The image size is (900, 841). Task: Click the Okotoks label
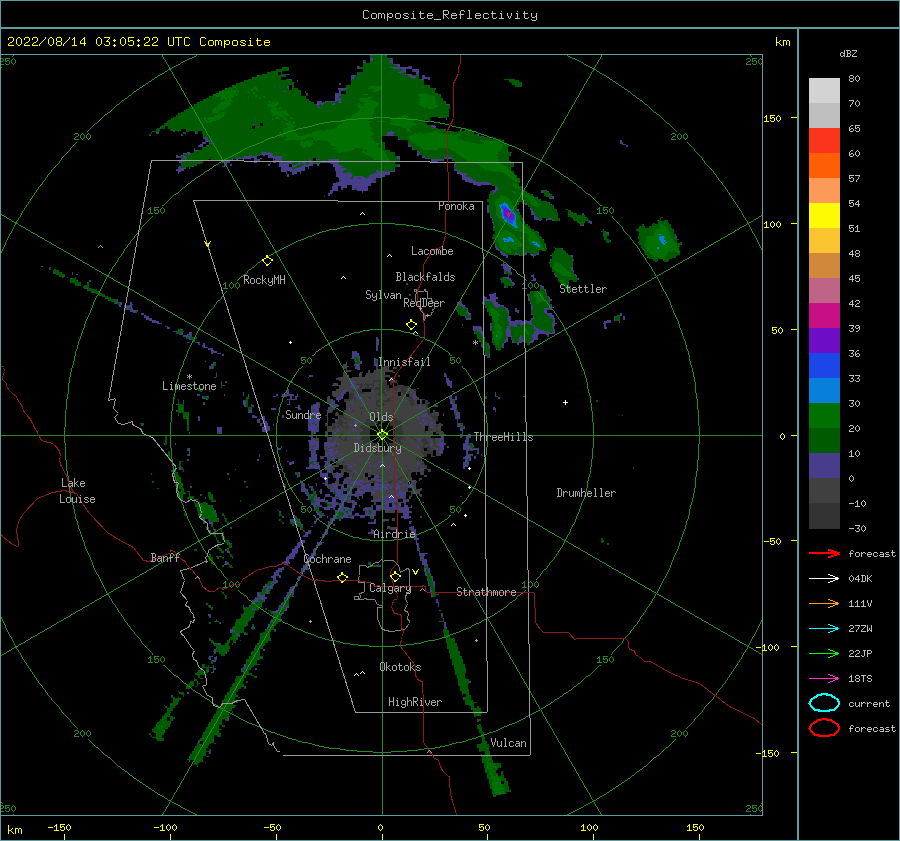point(400,666)
